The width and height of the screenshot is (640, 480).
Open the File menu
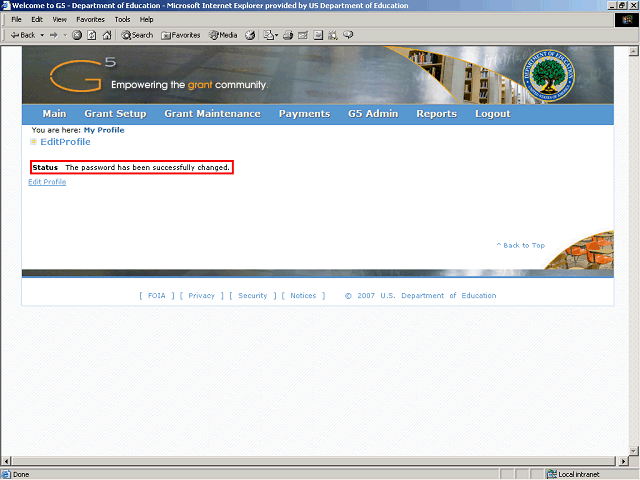pyautogui.click(x=16, y=19)
